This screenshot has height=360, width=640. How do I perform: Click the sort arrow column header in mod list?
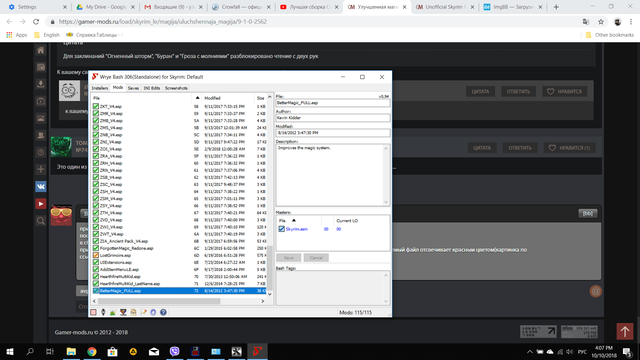pyautogui.click(x=197, y=98)
